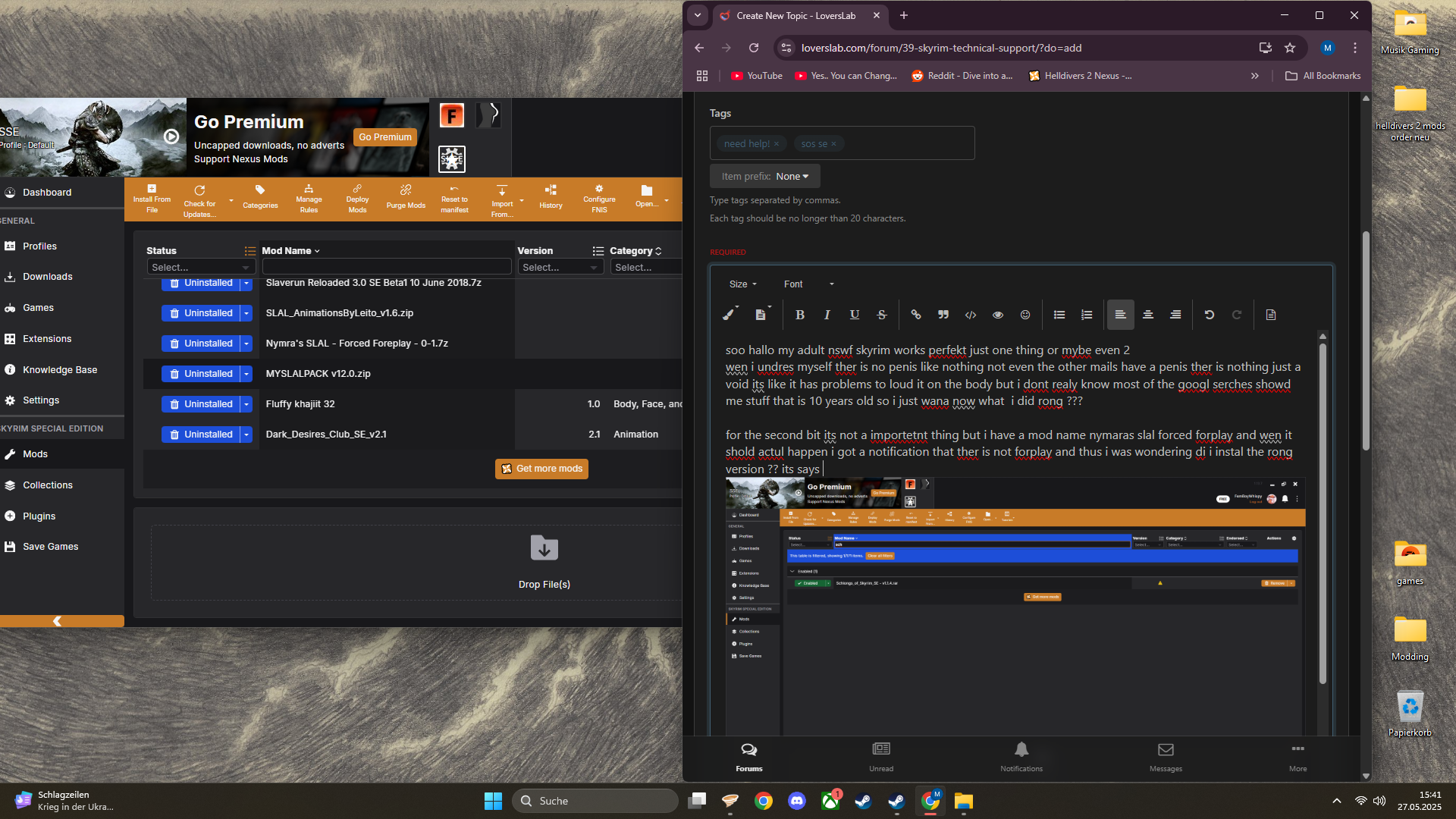Bookmark this page with the star icon
The height and width of the screenshot is (819, 1456).
(1290, 48)
